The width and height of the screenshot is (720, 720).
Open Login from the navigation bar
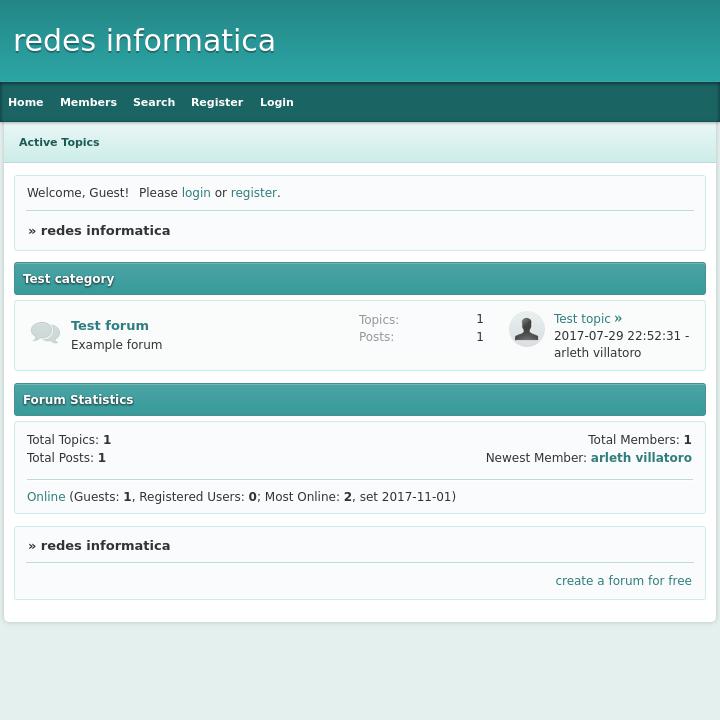[276, 102]
